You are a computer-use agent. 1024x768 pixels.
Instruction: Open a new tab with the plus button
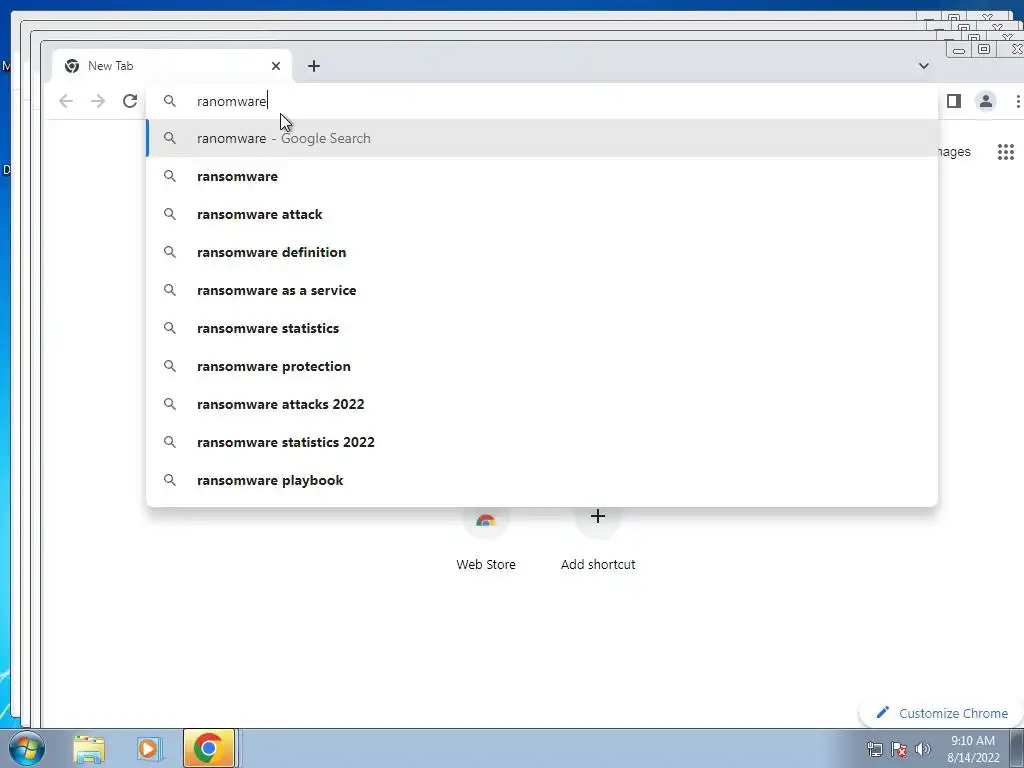point(314,66)
